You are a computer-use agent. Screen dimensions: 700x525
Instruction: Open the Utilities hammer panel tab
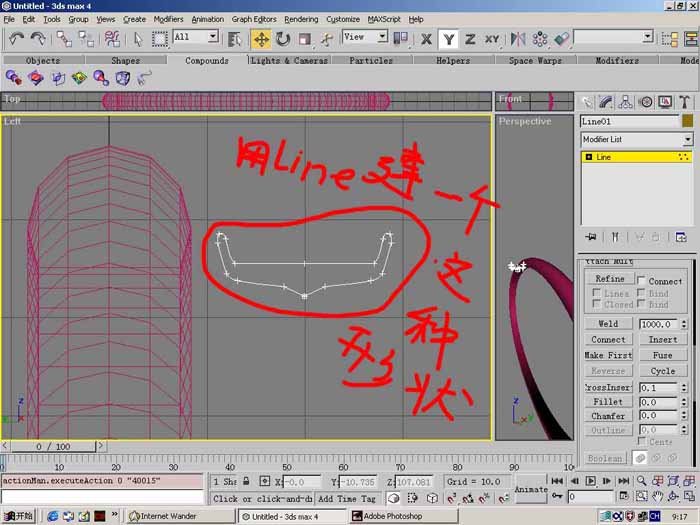tap(684, 102)
